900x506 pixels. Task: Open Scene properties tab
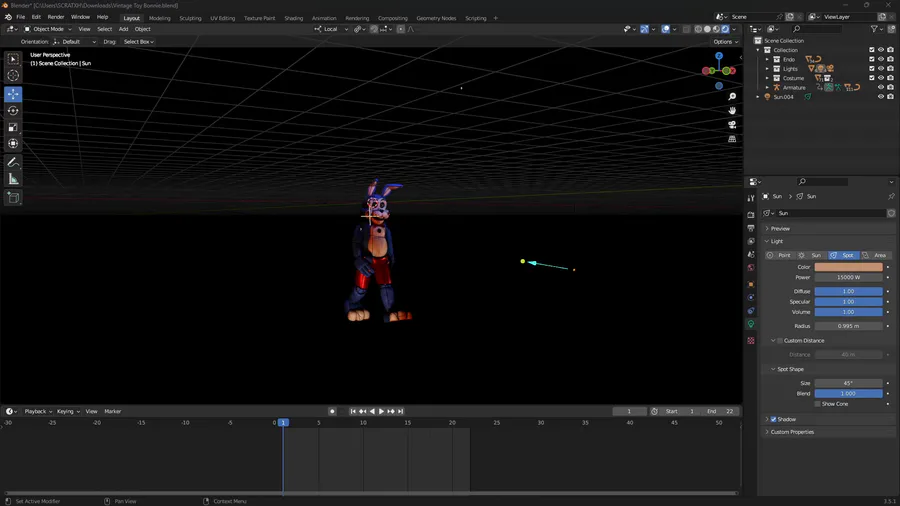click(751, 254)
